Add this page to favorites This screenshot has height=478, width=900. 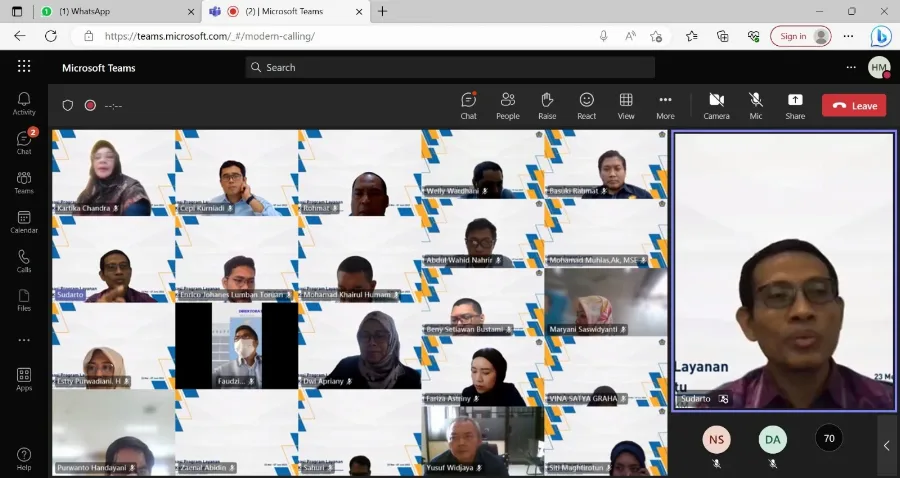tap(656, 36)
